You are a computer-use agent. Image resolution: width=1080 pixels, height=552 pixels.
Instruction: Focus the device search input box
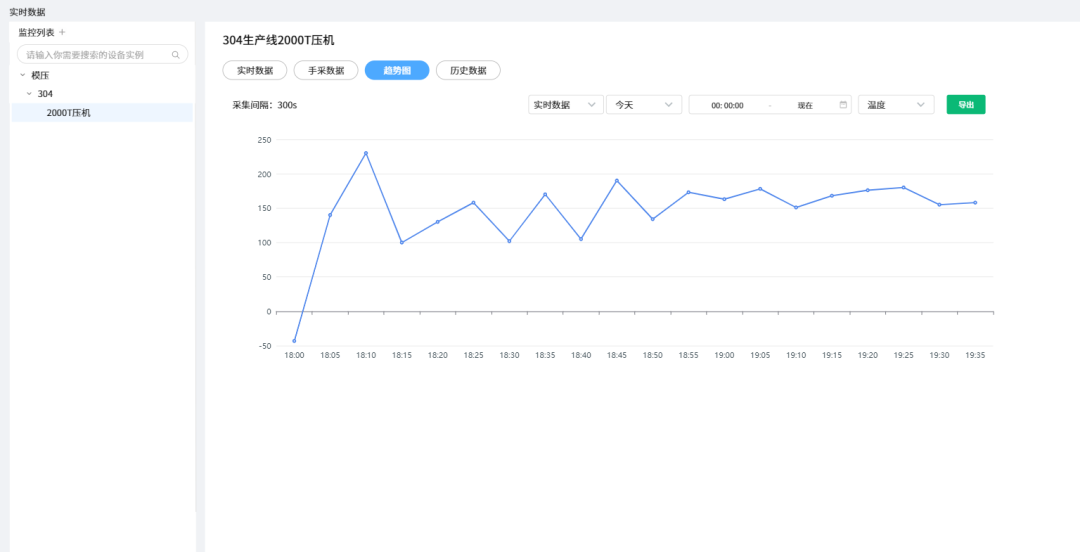tap(97, 55)
